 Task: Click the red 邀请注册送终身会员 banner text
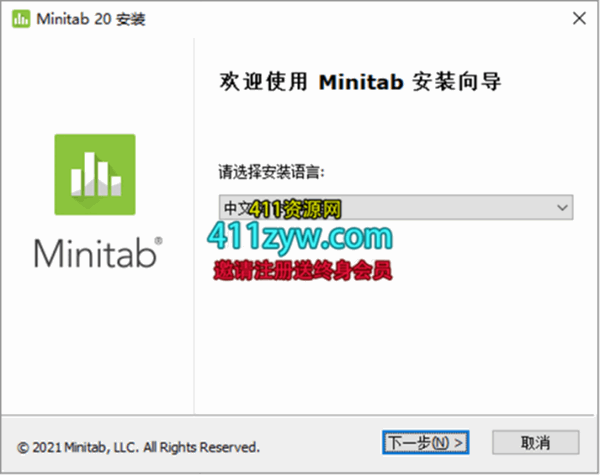point(303,271)
